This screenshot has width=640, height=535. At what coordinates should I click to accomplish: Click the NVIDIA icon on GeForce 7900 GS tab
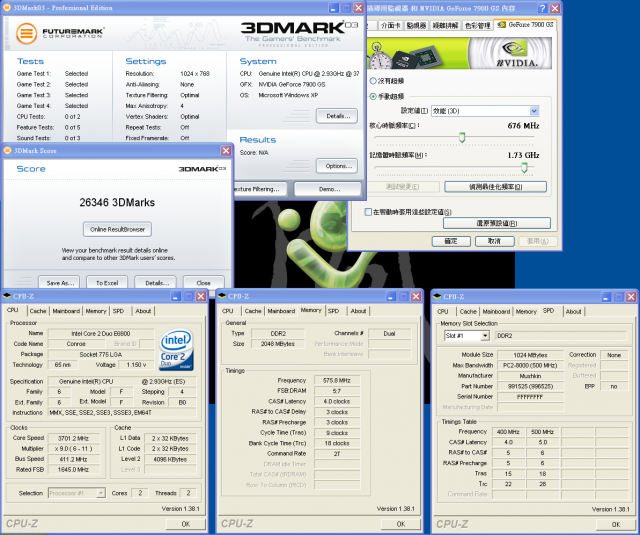501,25
